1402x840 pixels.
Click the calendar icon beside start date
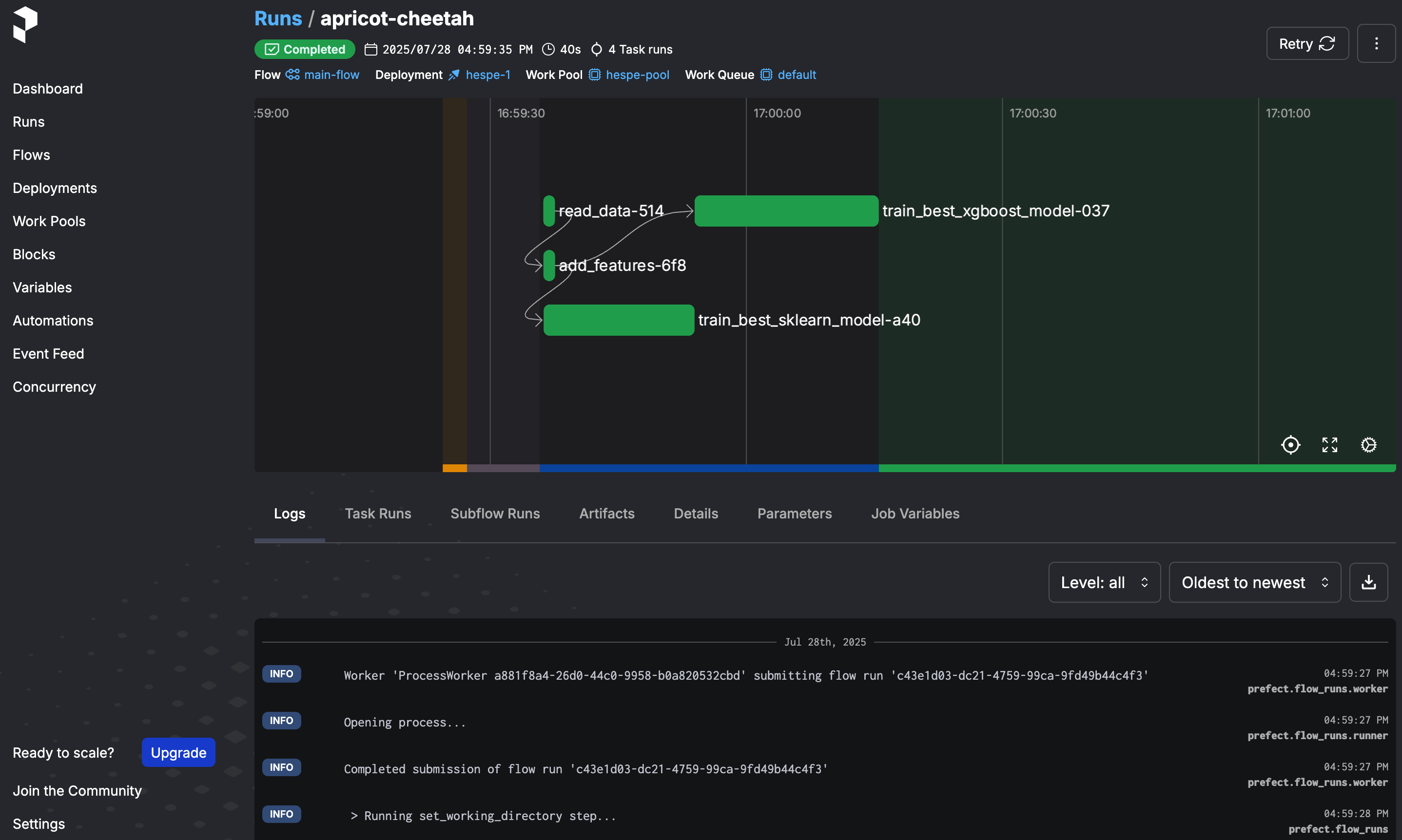pyautogui.click(x=371, y=50)
